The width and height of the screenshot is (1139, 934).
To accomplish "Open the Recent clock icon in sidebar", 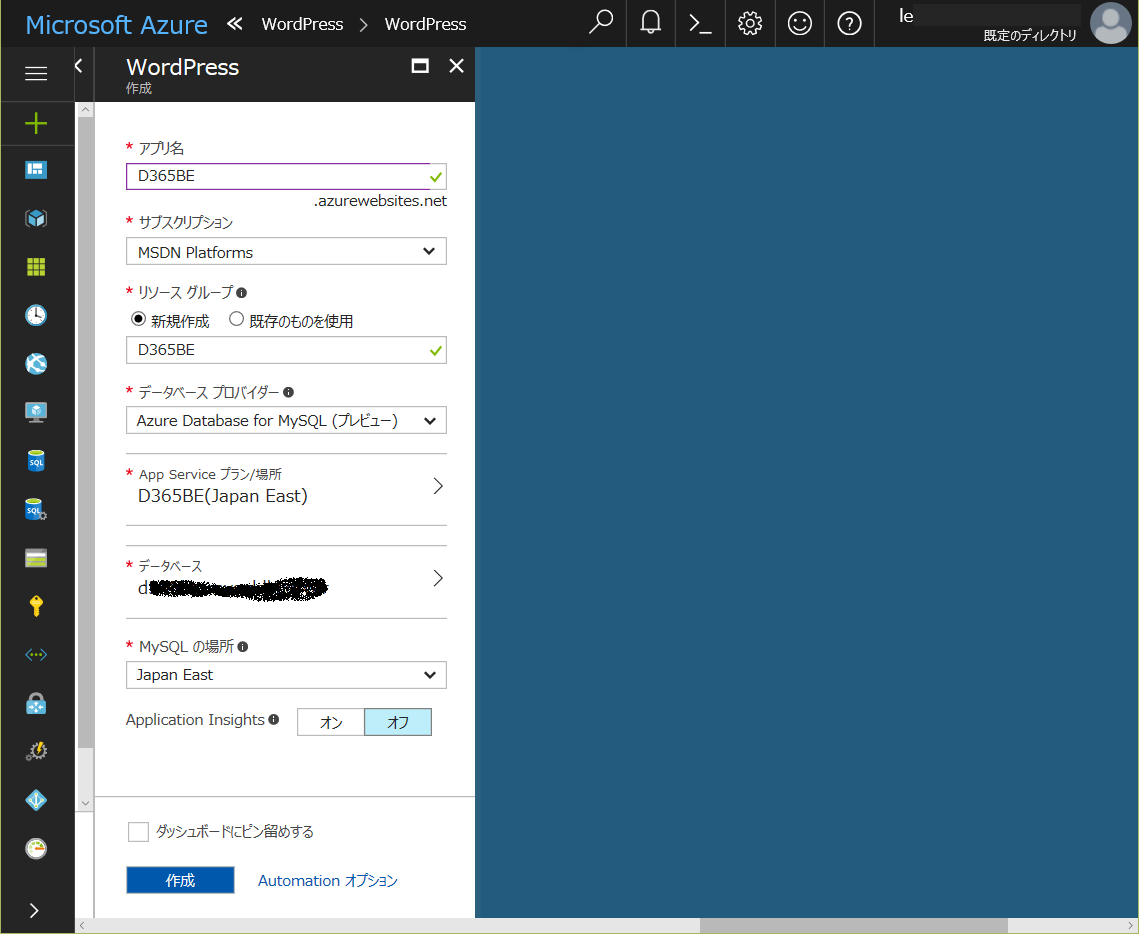I will point(36,315).
